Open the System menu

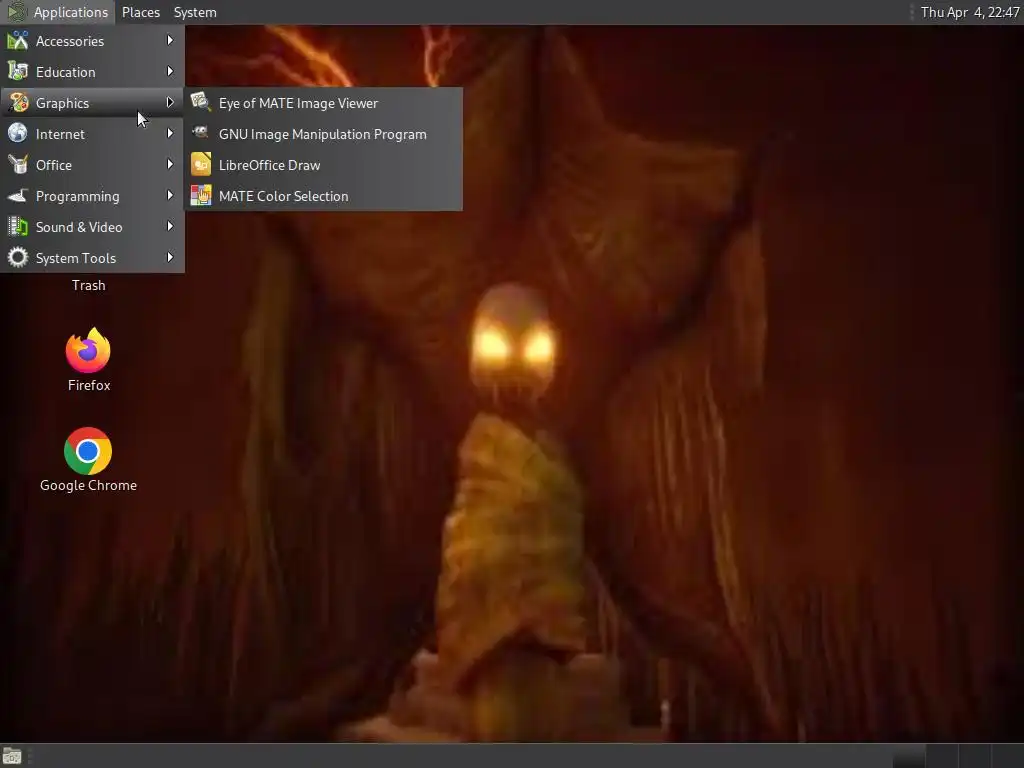[x=195, y=12]
